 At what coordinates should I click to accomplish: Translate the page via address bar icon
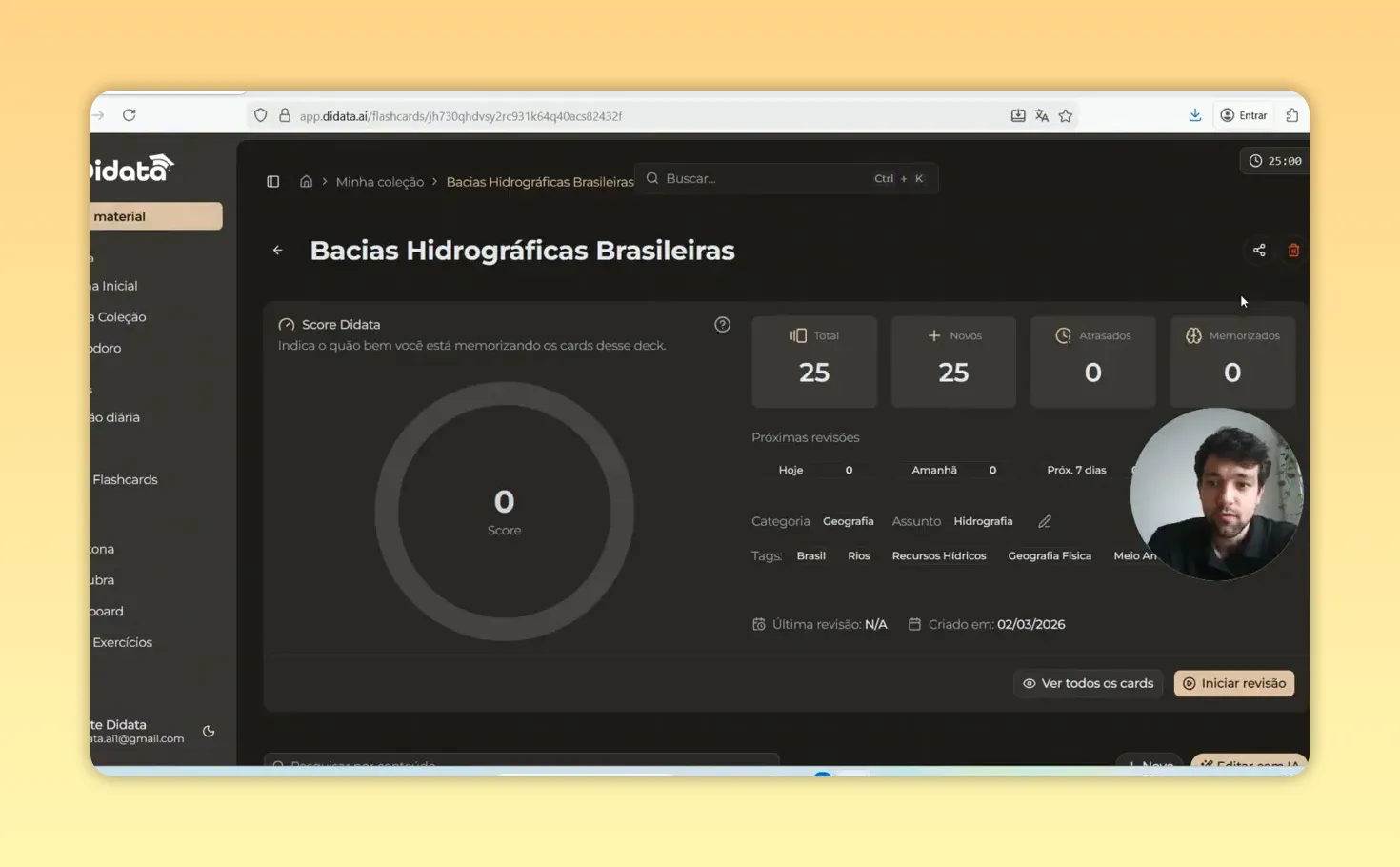[1042, 114]
